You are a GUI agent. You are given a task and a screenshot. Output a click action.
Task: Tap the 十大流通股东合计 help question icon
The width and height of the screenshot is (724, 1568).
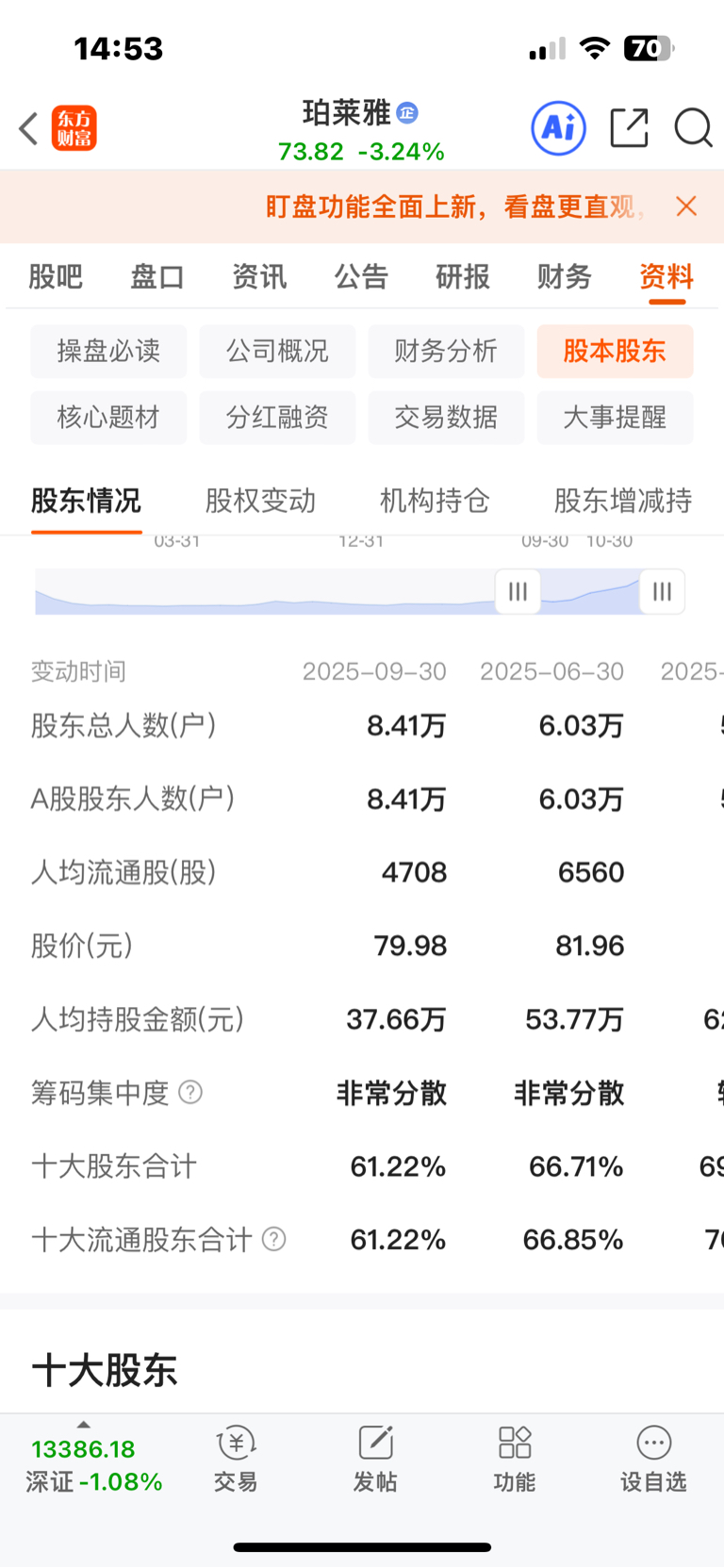(x=273, y=1239)
